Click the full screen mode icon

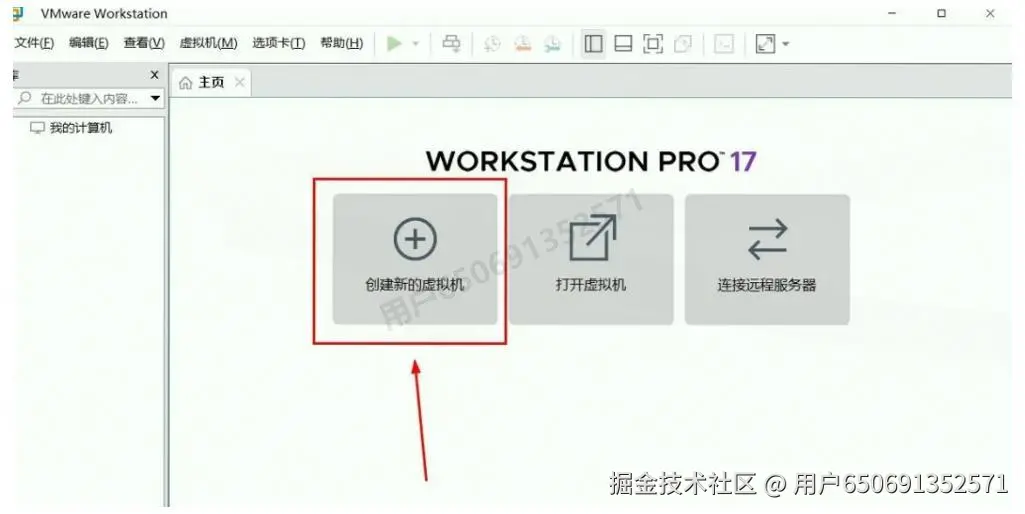[653, 44]
